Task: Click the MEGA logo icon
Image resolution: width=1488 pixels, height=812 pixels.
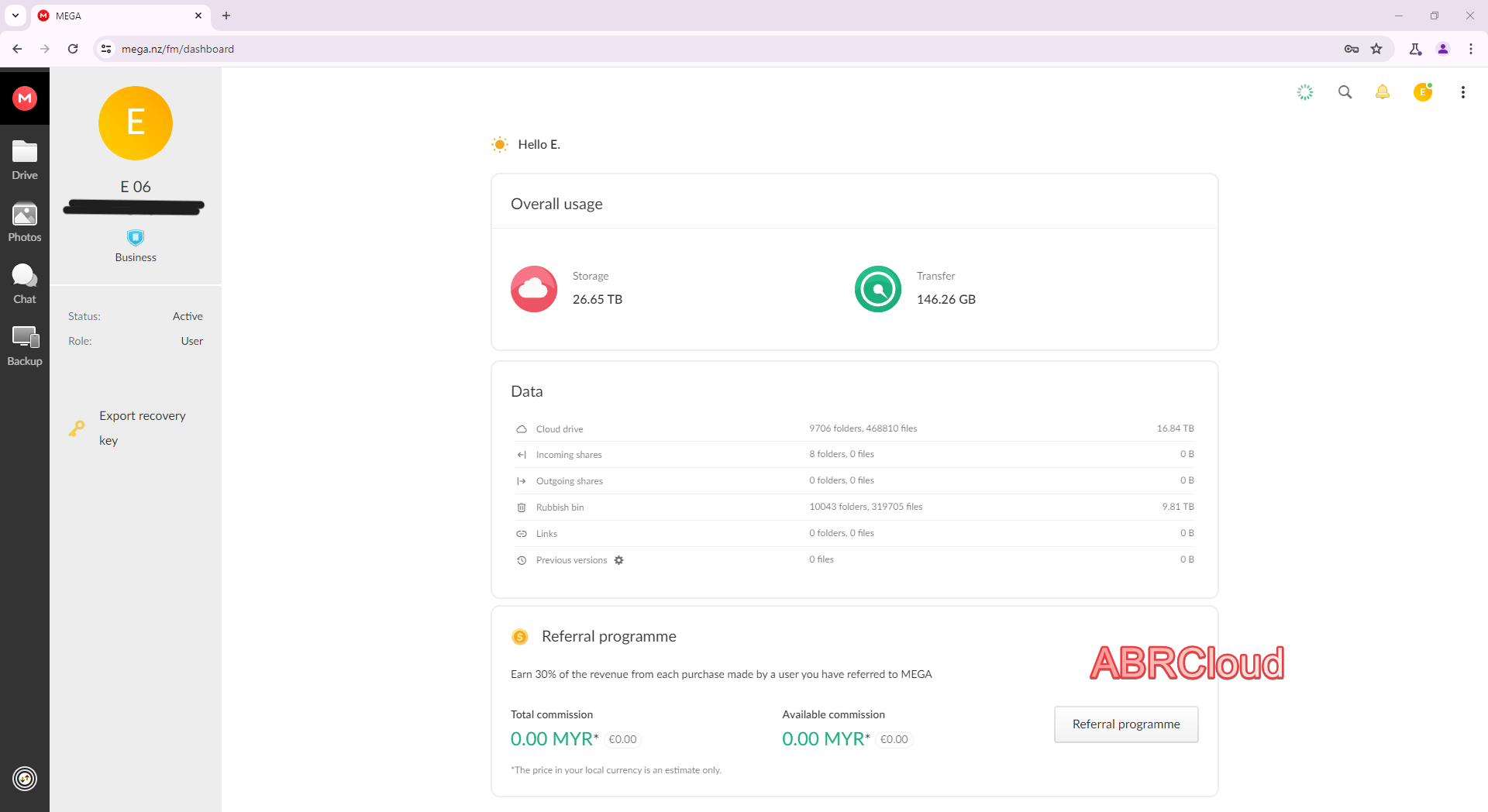Action: (x=25, y=98)
